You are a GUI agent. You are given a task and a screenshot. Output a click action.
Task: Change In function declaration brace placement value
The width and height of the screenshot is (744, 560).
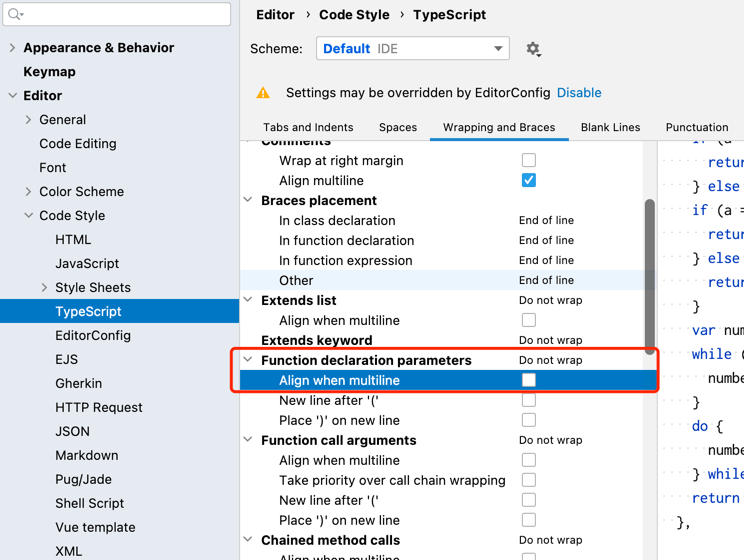[546, 240]
